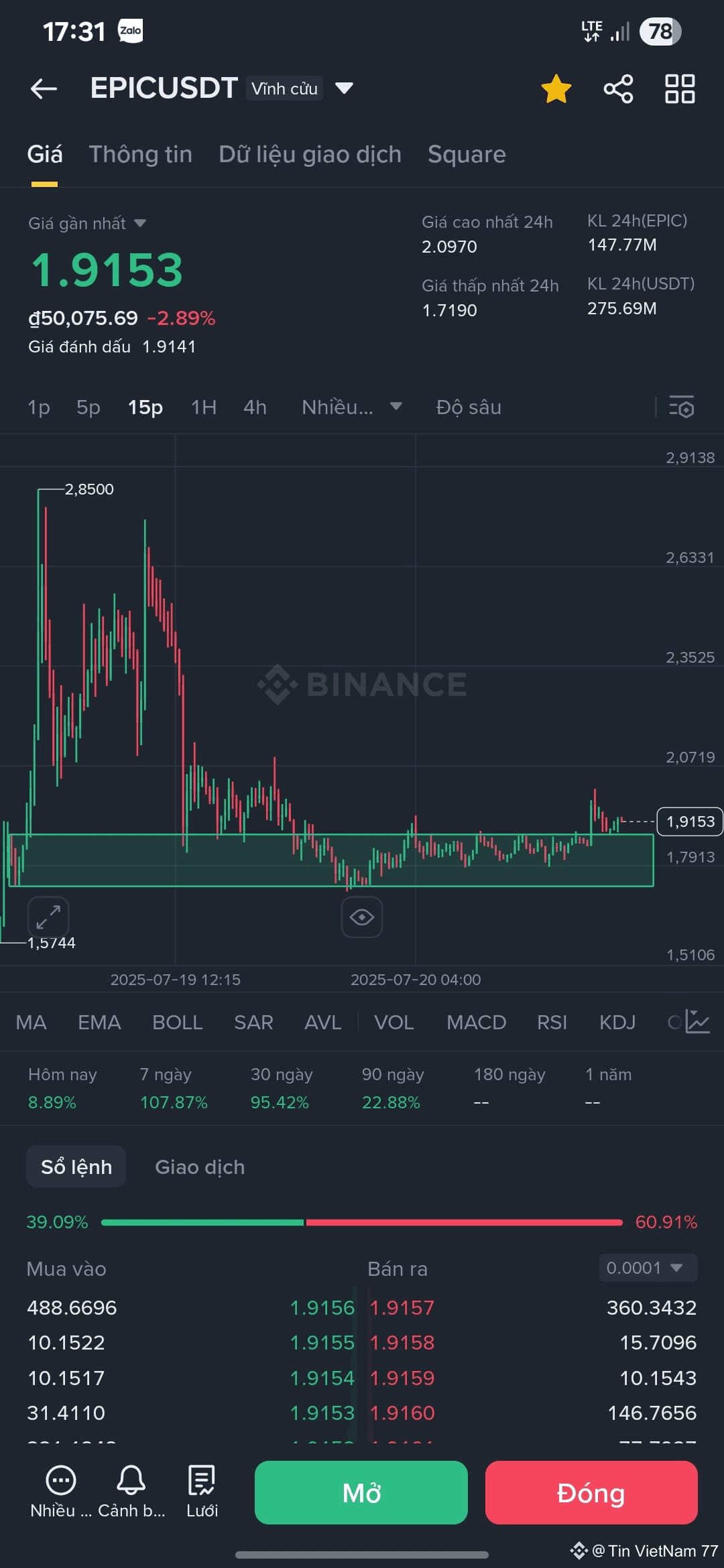Screen dimensions: 724x1568
Task: Tap bid price 1.9154
Action: pyautogui.click(x=322, y=1378)
